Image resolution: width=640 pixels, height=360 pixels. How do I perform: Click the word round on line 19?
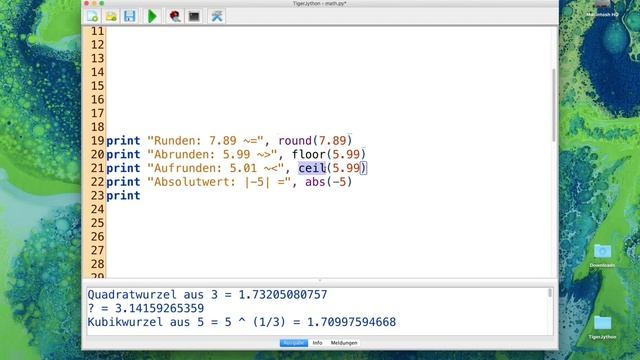click(295, 141)
